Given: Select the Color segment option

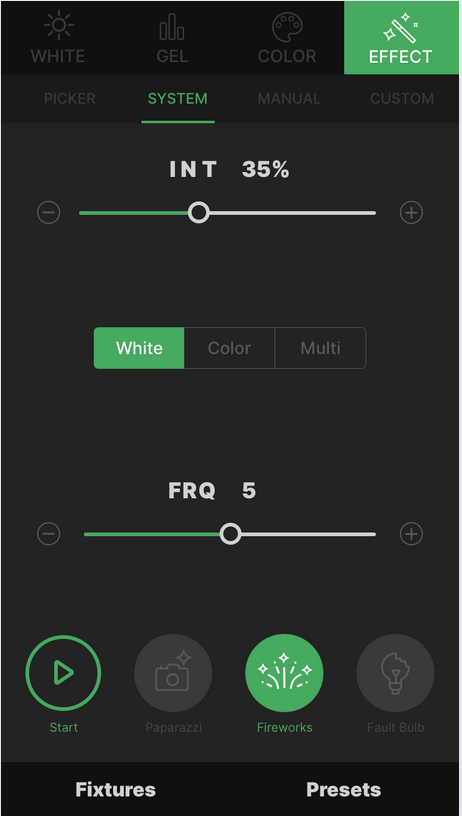Looking at the screenshot, I should [x=229, y=348].
